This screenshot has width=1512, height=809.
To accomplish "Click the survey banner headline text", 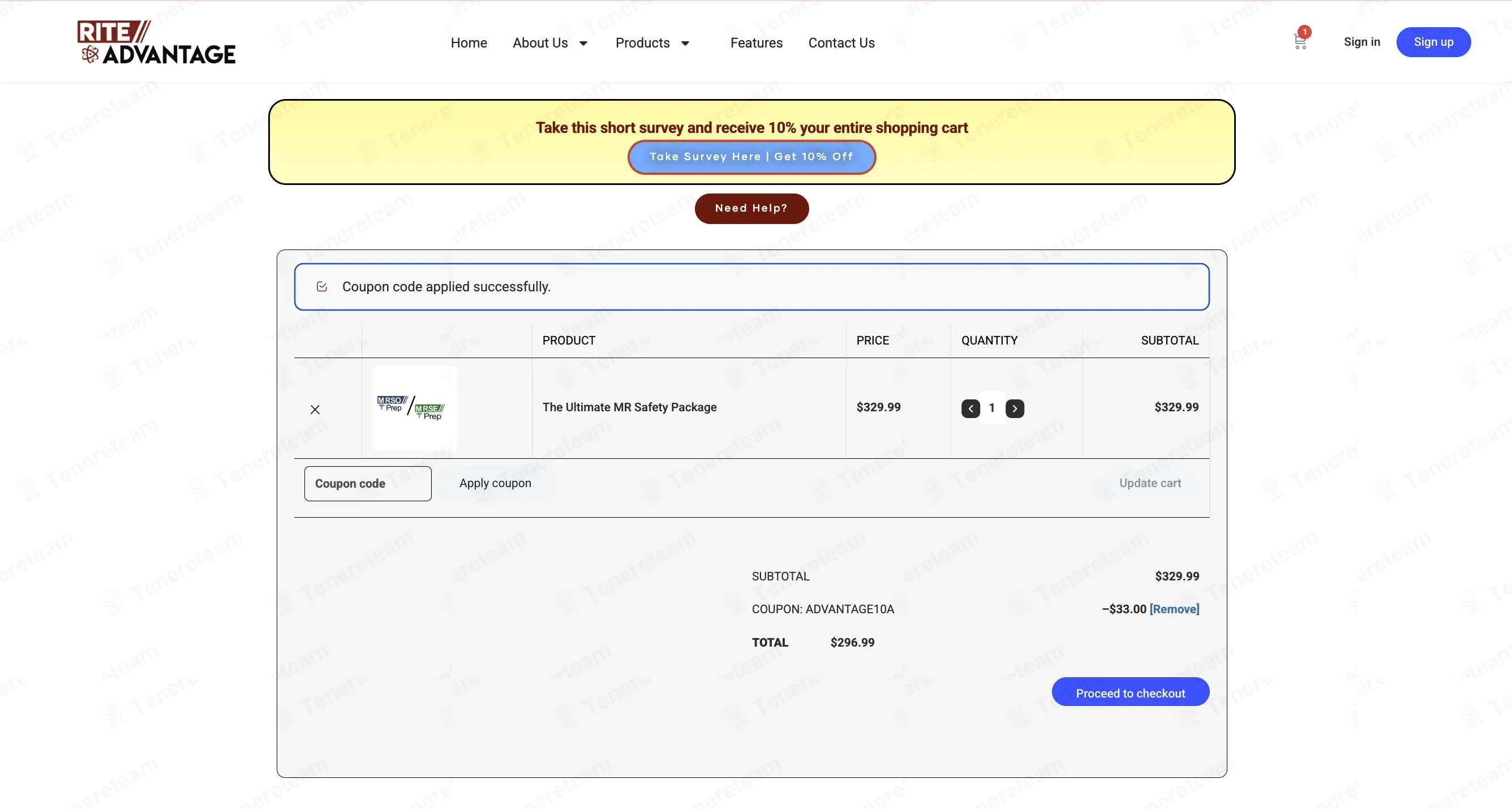I will pyautogui.click(x=752, y=127).
